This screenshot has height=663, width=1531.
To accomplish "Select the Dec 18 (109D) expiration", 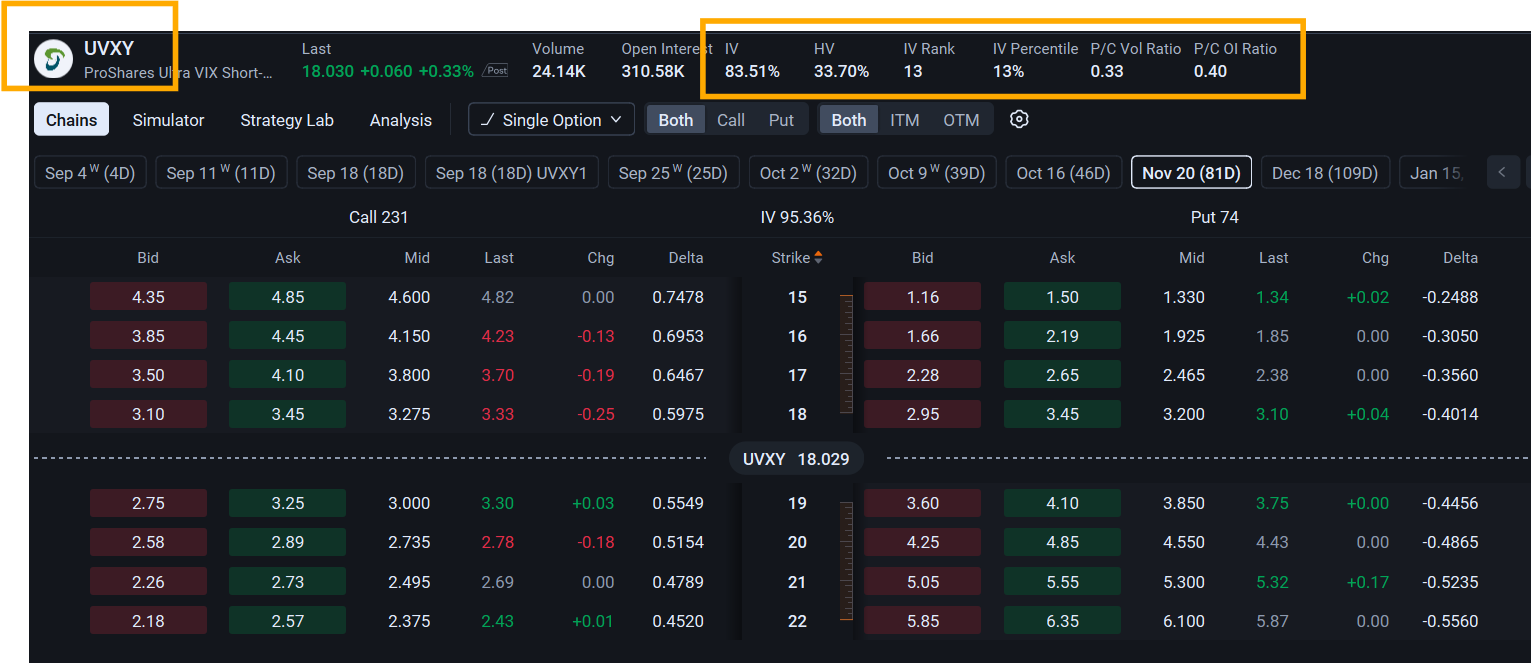I will [x=1325, y=173].
